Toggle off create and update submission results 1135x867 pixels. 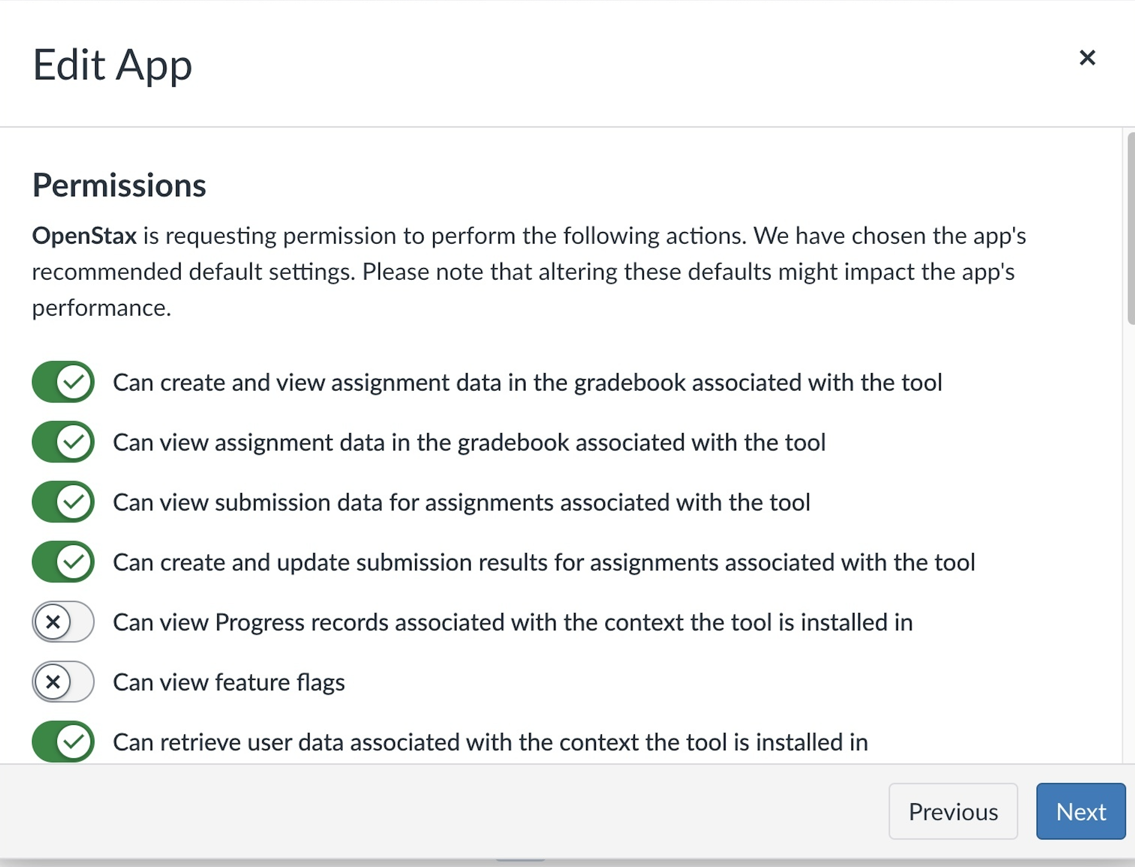63,562
